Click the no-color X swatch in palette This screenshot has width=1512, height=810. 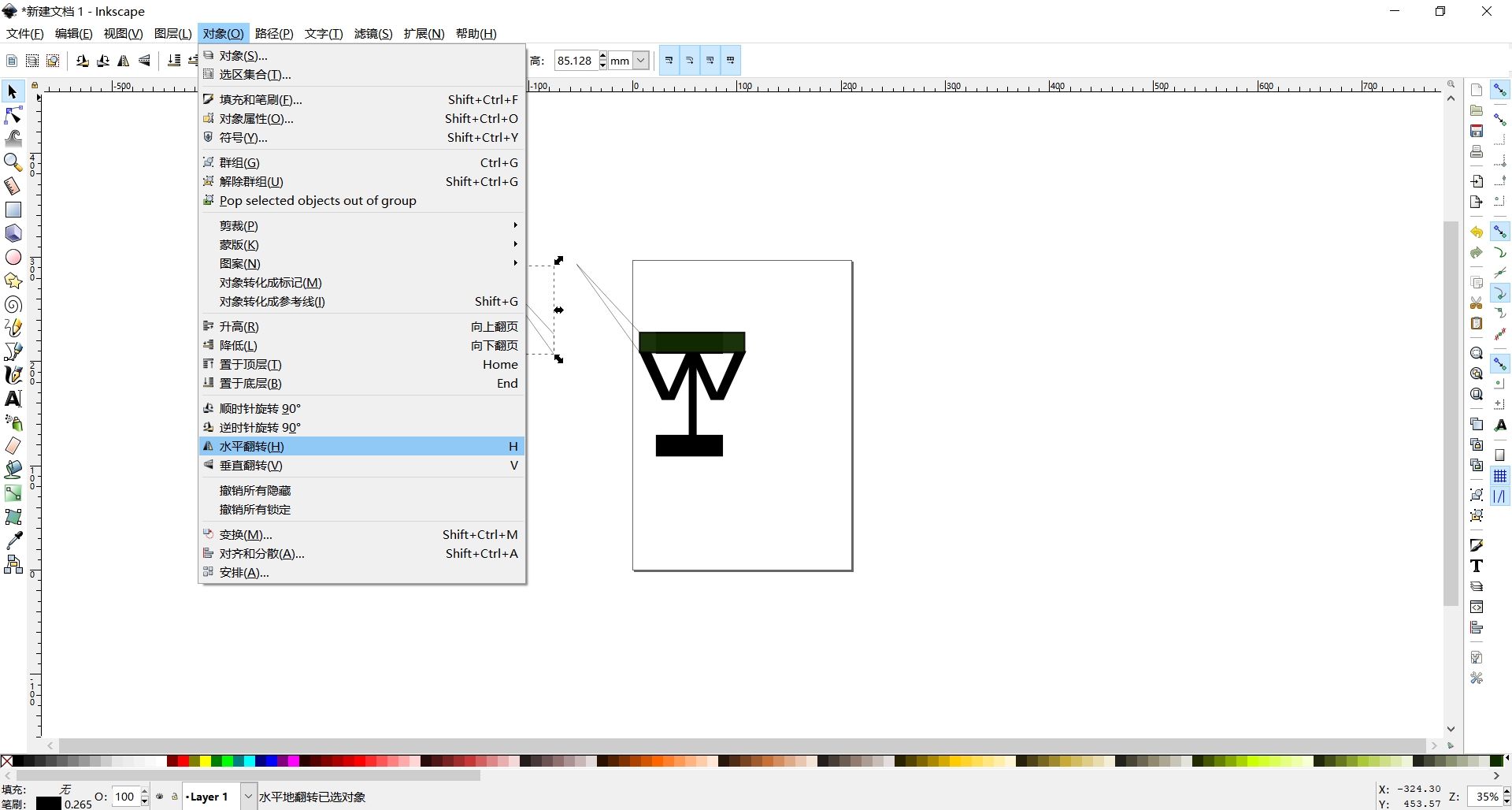point(6,761)
